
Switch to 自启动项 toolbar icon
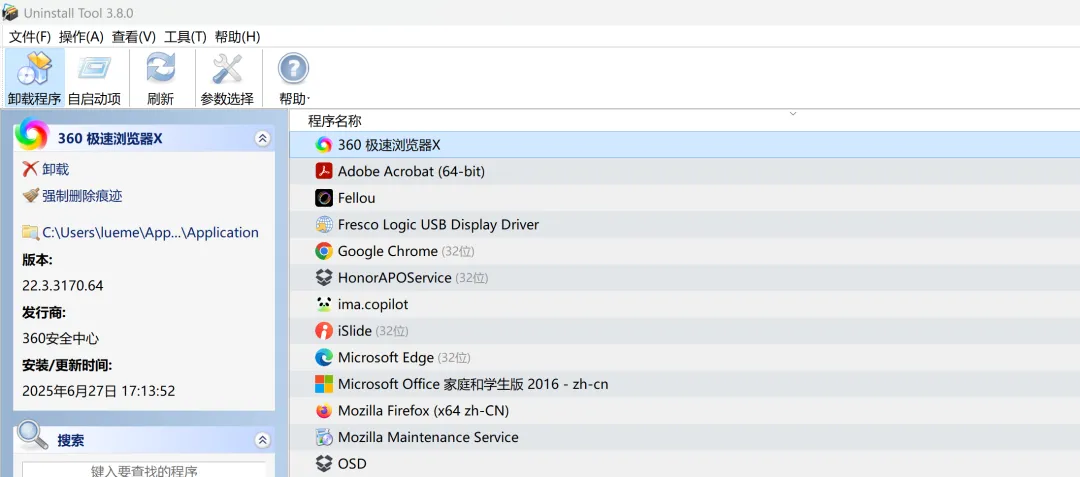point(94,68)
